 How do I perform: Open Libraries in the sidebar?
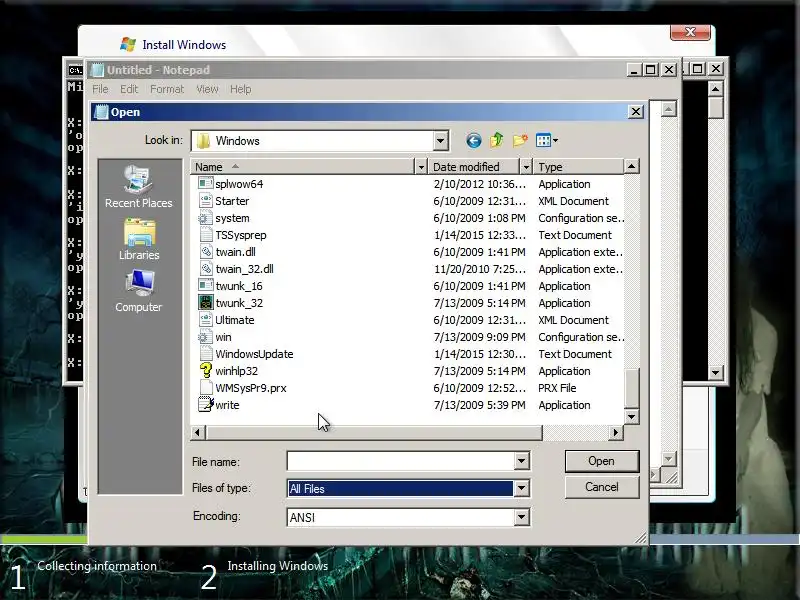point(139,240)
